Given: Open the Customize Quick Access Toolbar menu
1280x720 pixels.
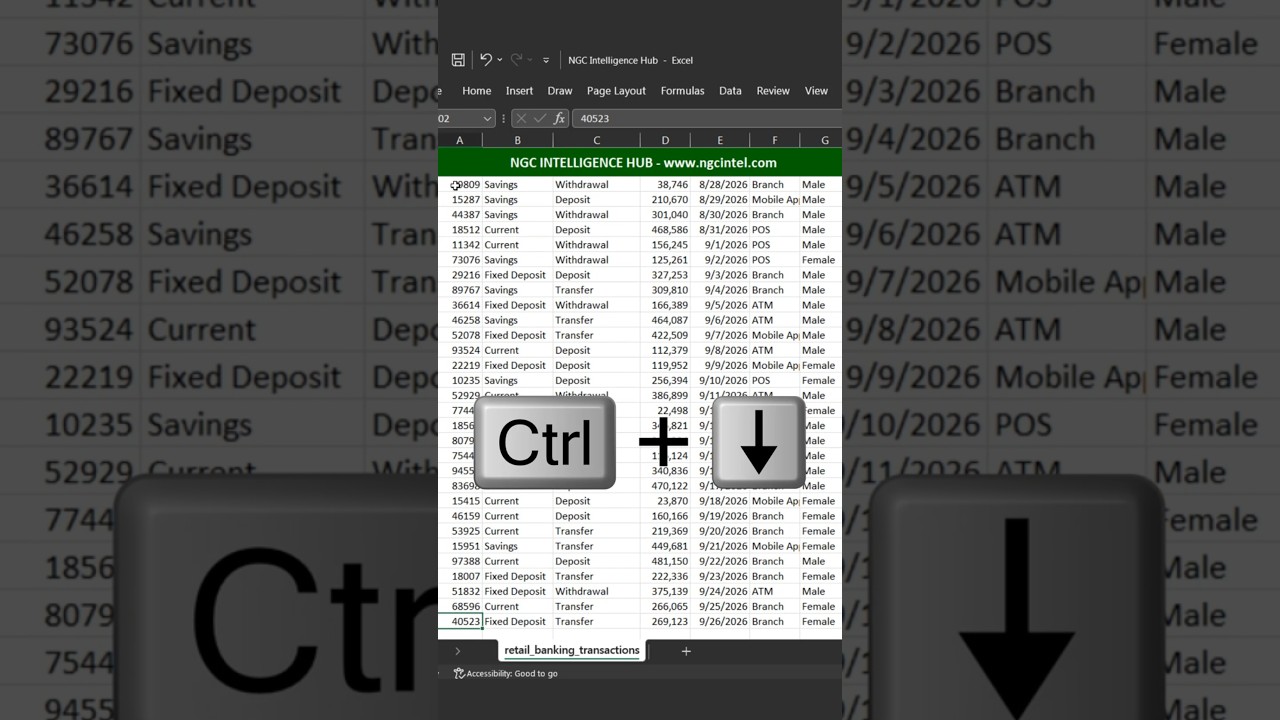Looking at the screenshot, I should pos(546,60).
